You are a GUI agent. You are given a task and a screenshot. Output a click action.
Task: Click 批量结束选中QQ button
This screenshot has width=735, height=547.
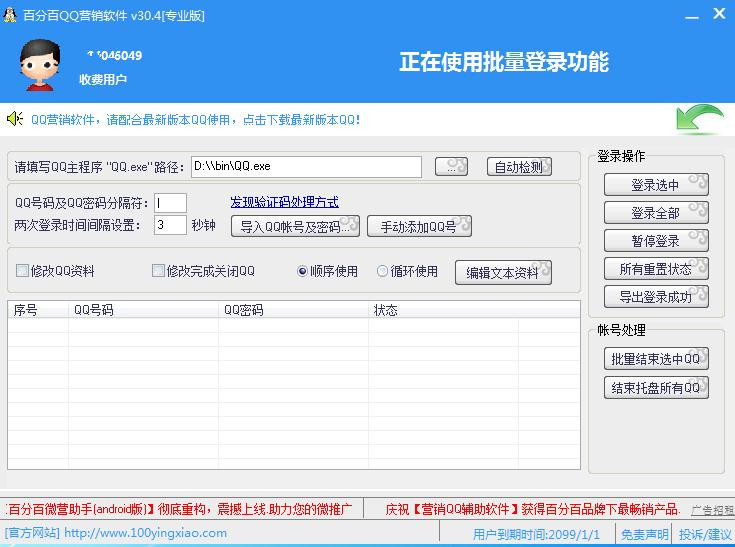point(656,359)
